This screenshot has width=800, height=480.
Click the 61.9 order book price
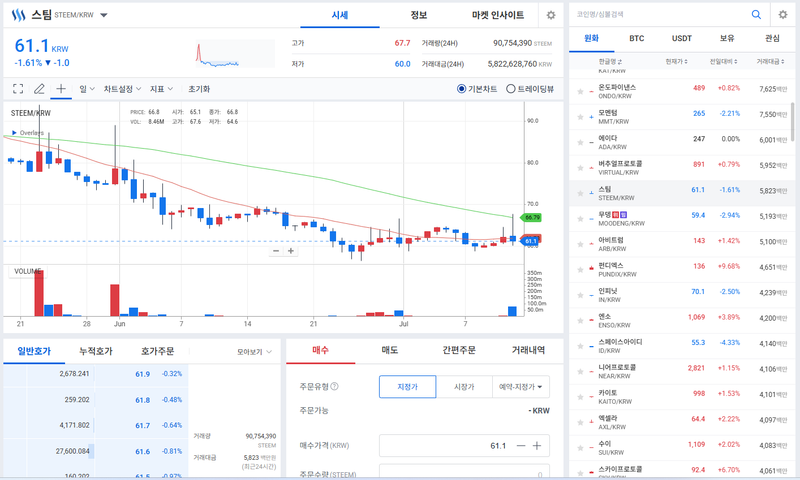(142, 374)
